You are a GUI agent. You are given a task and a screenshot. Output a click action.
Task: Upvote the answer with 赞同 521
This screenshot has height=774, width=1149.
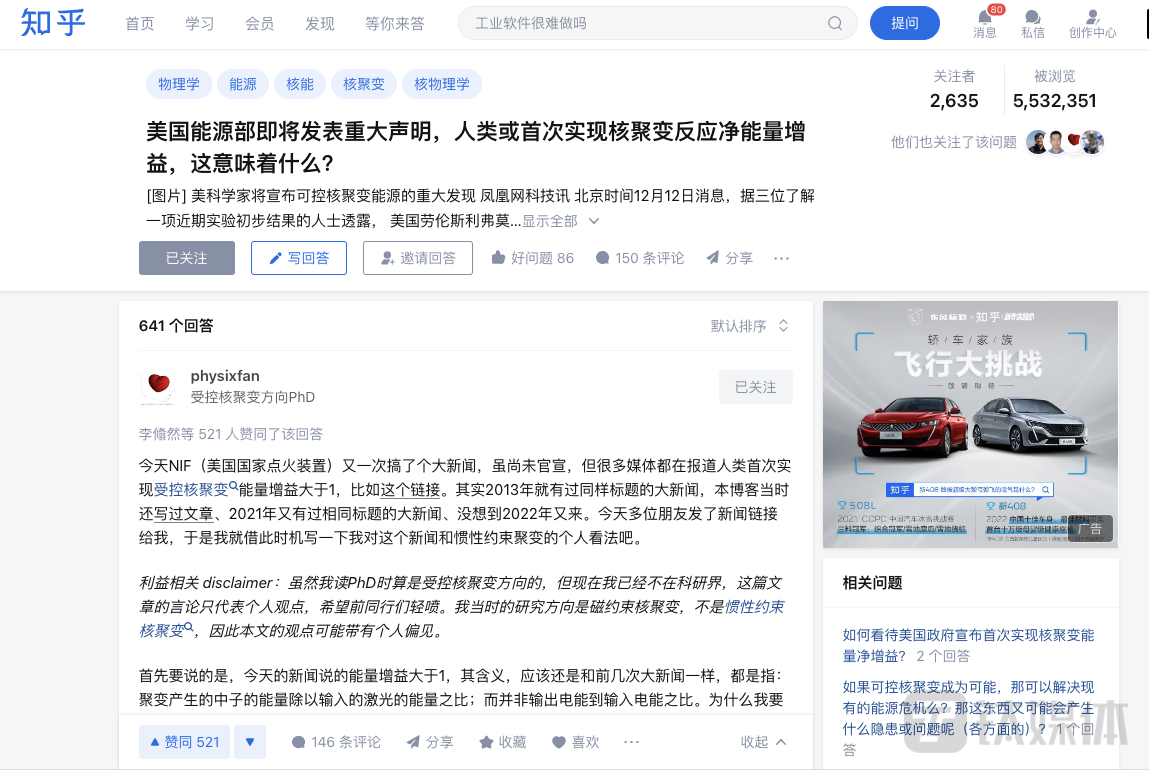184,742
